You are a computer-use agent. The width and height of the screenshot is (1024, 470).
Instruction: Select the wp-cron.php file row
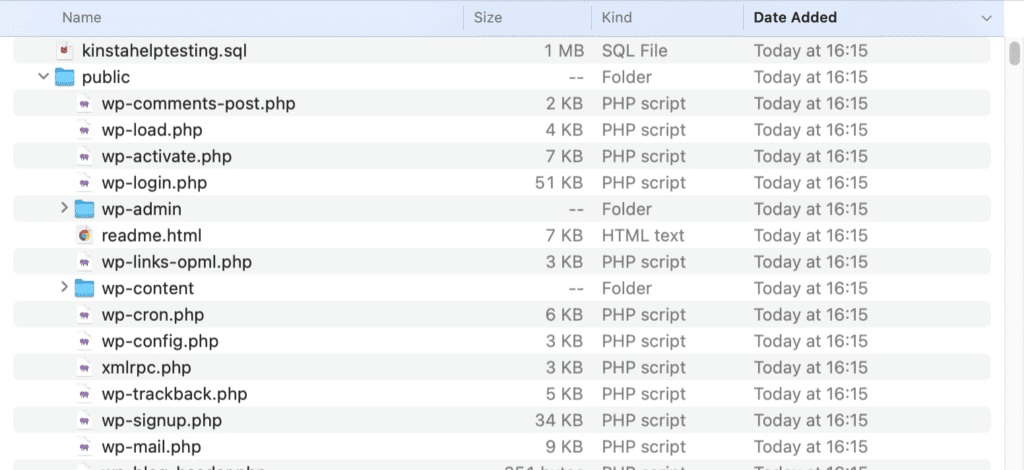tap(400, 315)
